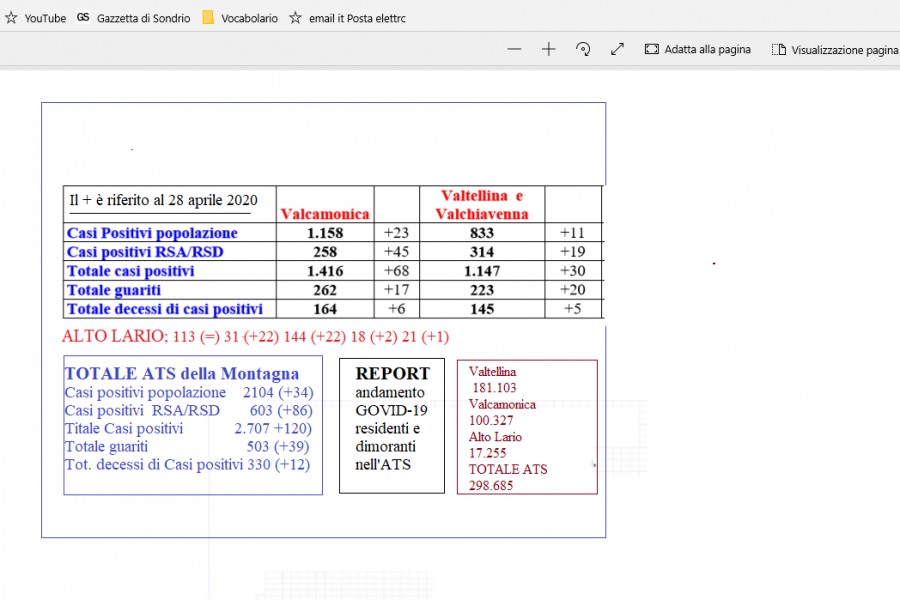Image resolution: width=900 pixels, height=600 pixels.
Task: Select the value 1.416 in the table
Action: point(325,270)
